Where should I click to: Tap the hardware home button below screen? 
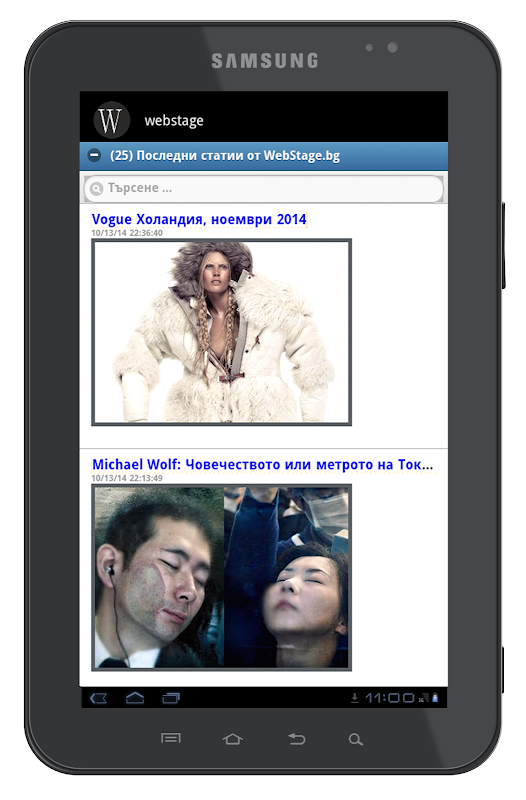(232, 739)
